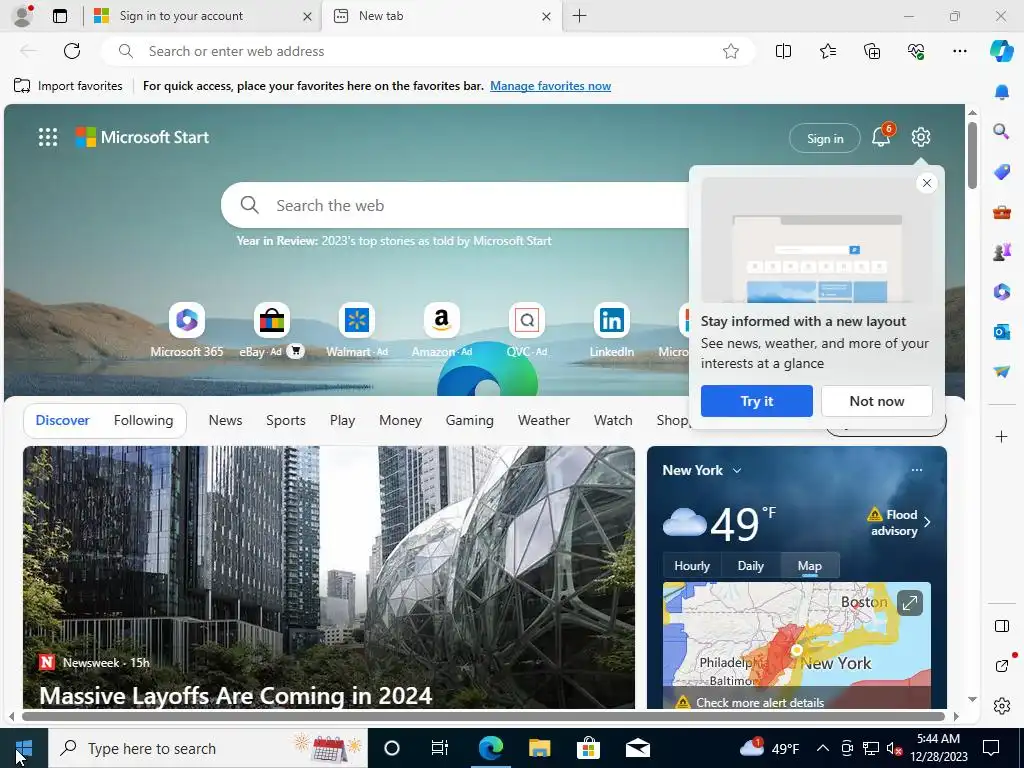Dismiss the new layout popup
Screen dimensions: 1024x768
click(x=927, y=184)
